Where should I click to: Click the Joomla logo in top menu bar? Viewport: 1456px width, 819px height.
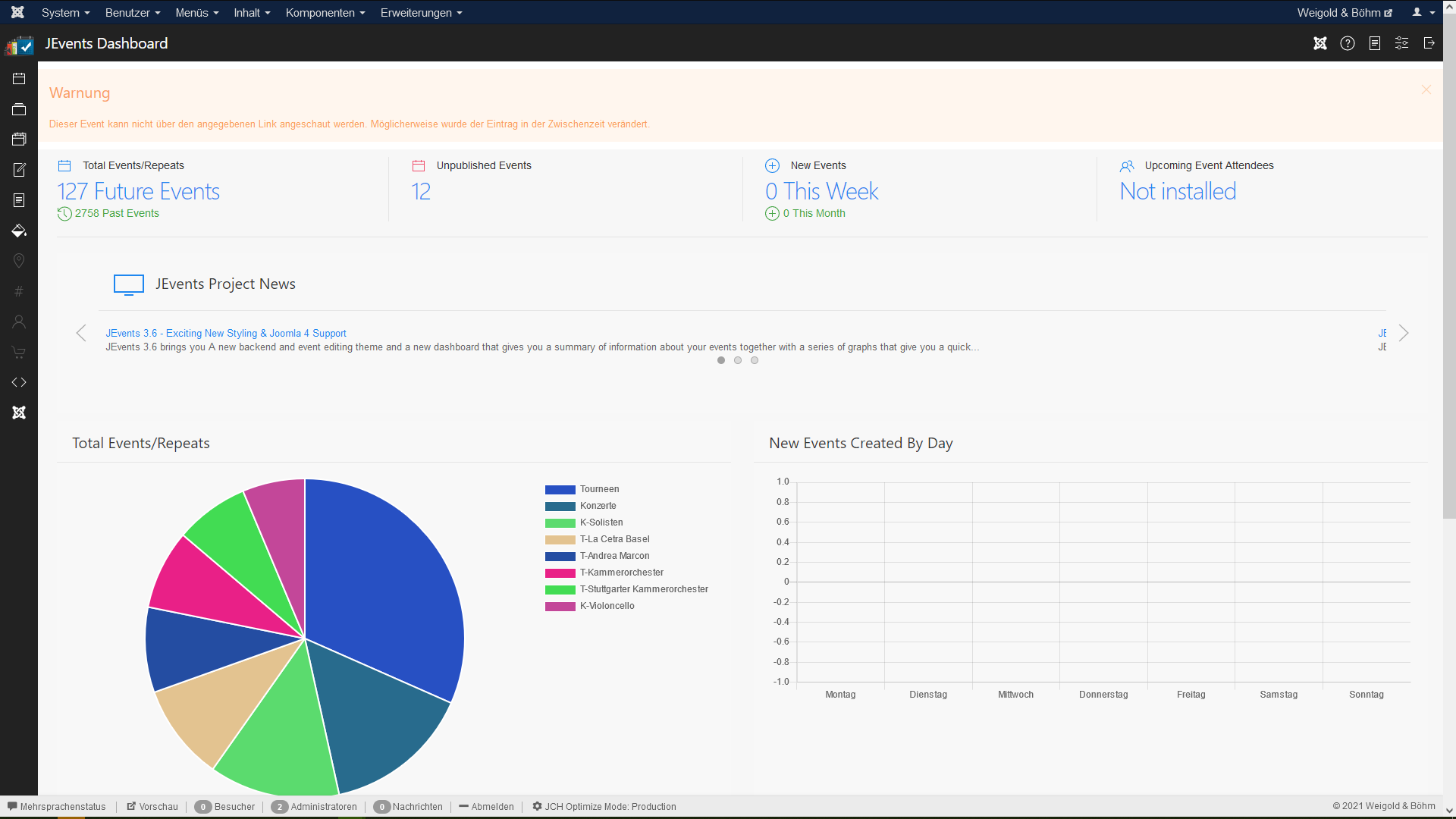tap(17, 12)
